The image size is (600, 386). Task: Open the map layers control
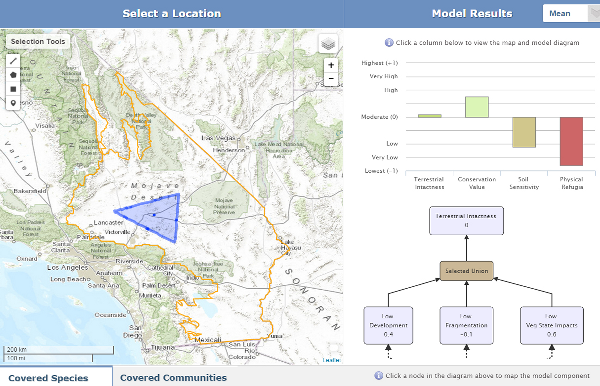[x=328, y=44]
